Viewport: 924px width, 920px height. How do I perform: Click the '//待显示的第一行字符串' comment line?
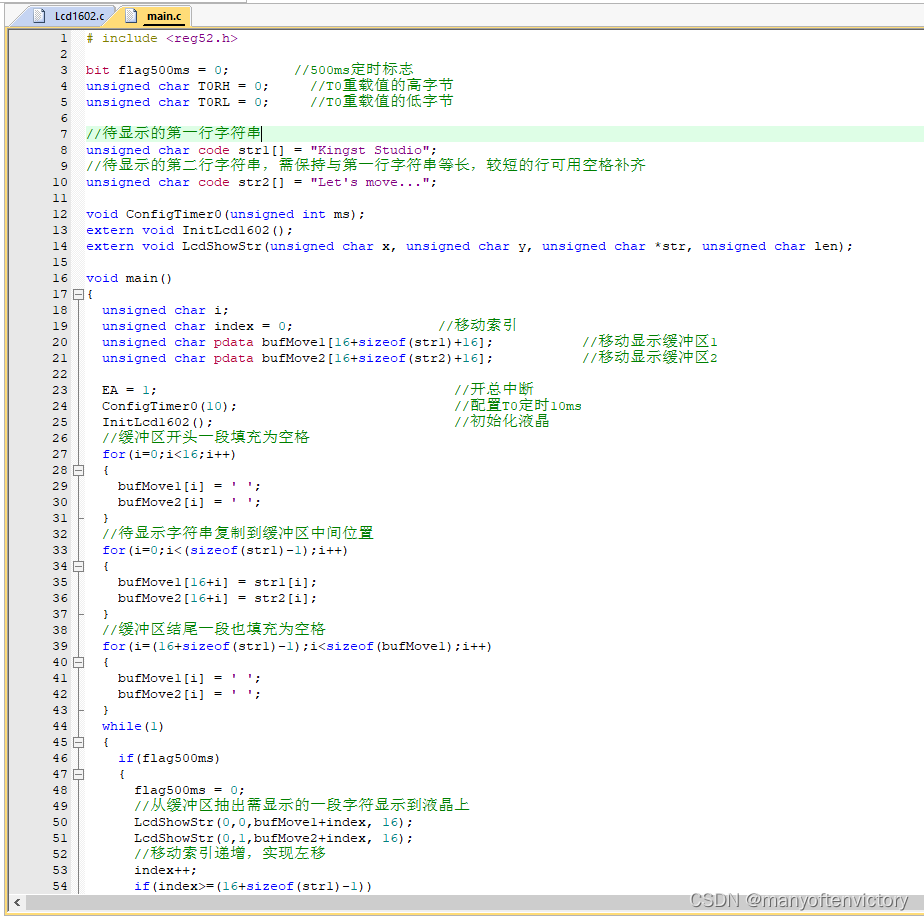point(173,133)
